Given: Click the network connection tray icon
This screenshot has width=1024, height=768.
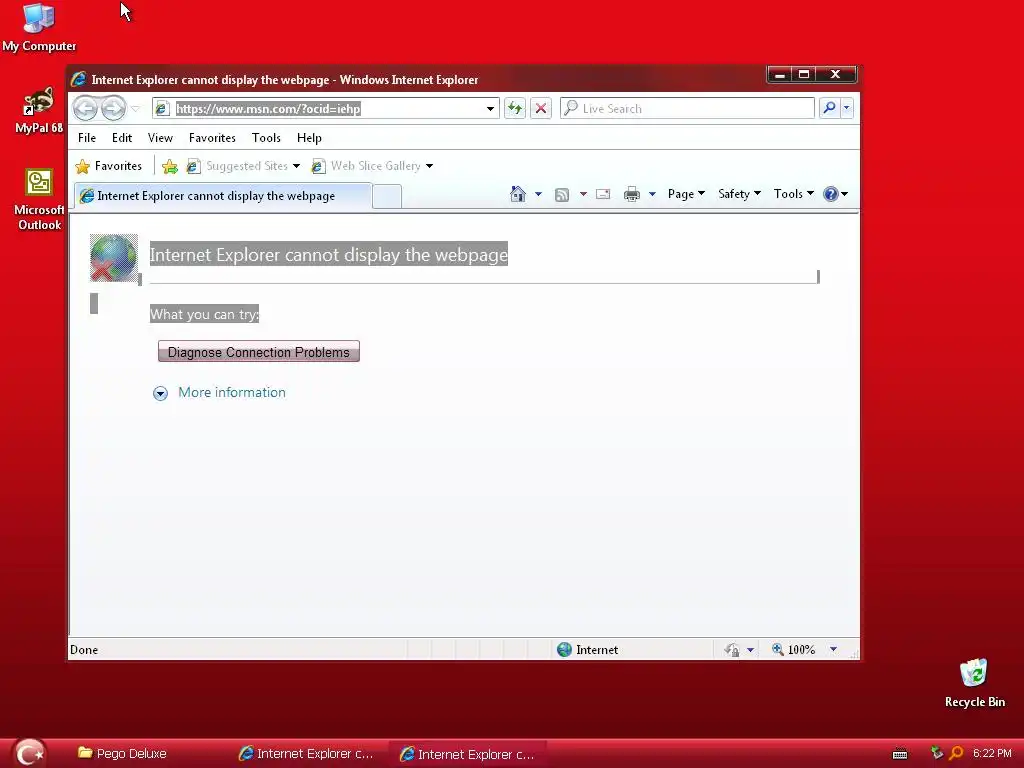Looking at the screenshot, I should click(937, 753).
